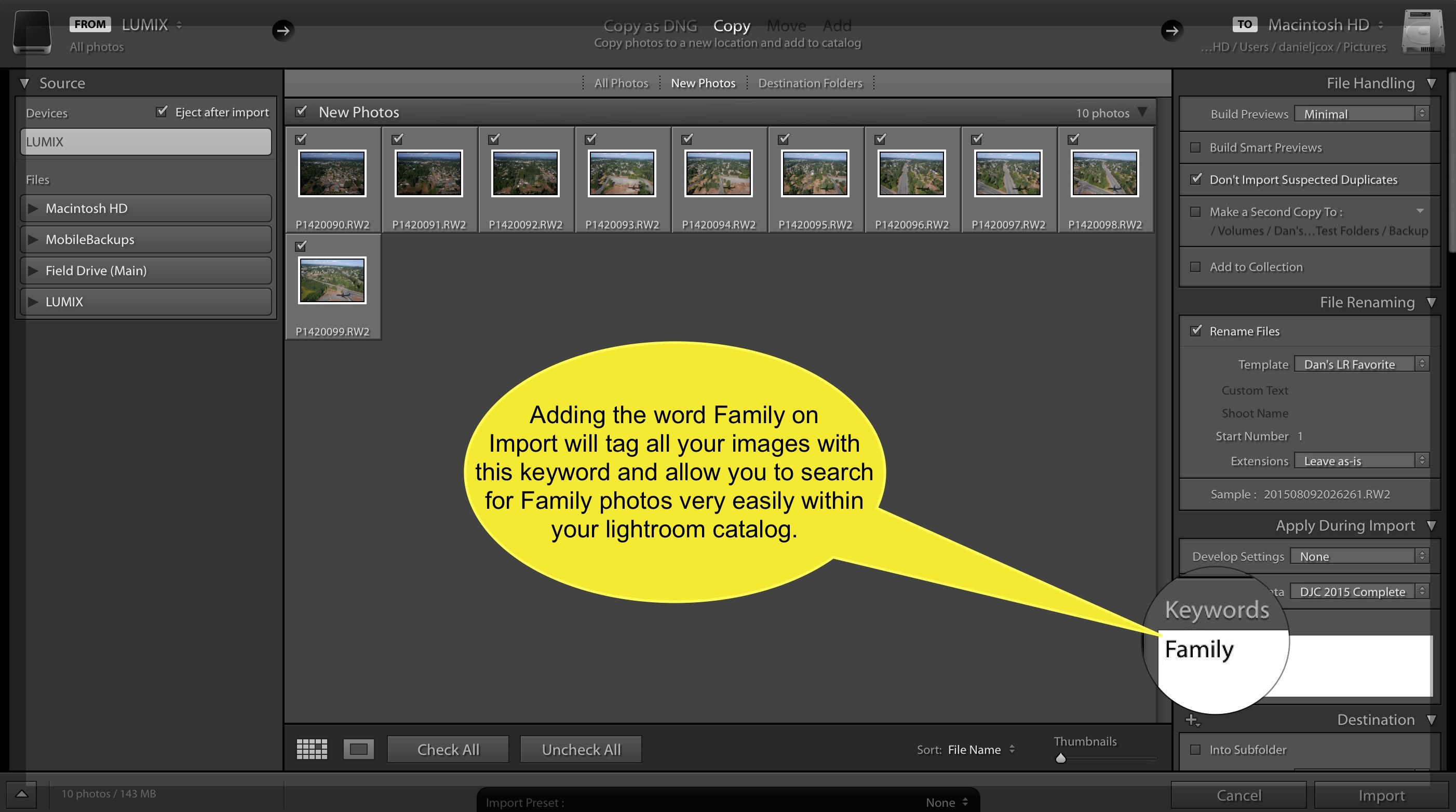This screenshot has height=812, width=1456.
Task: Open Template dropdown Dan's LR Favorite
Action: [x=1361, y=364]
